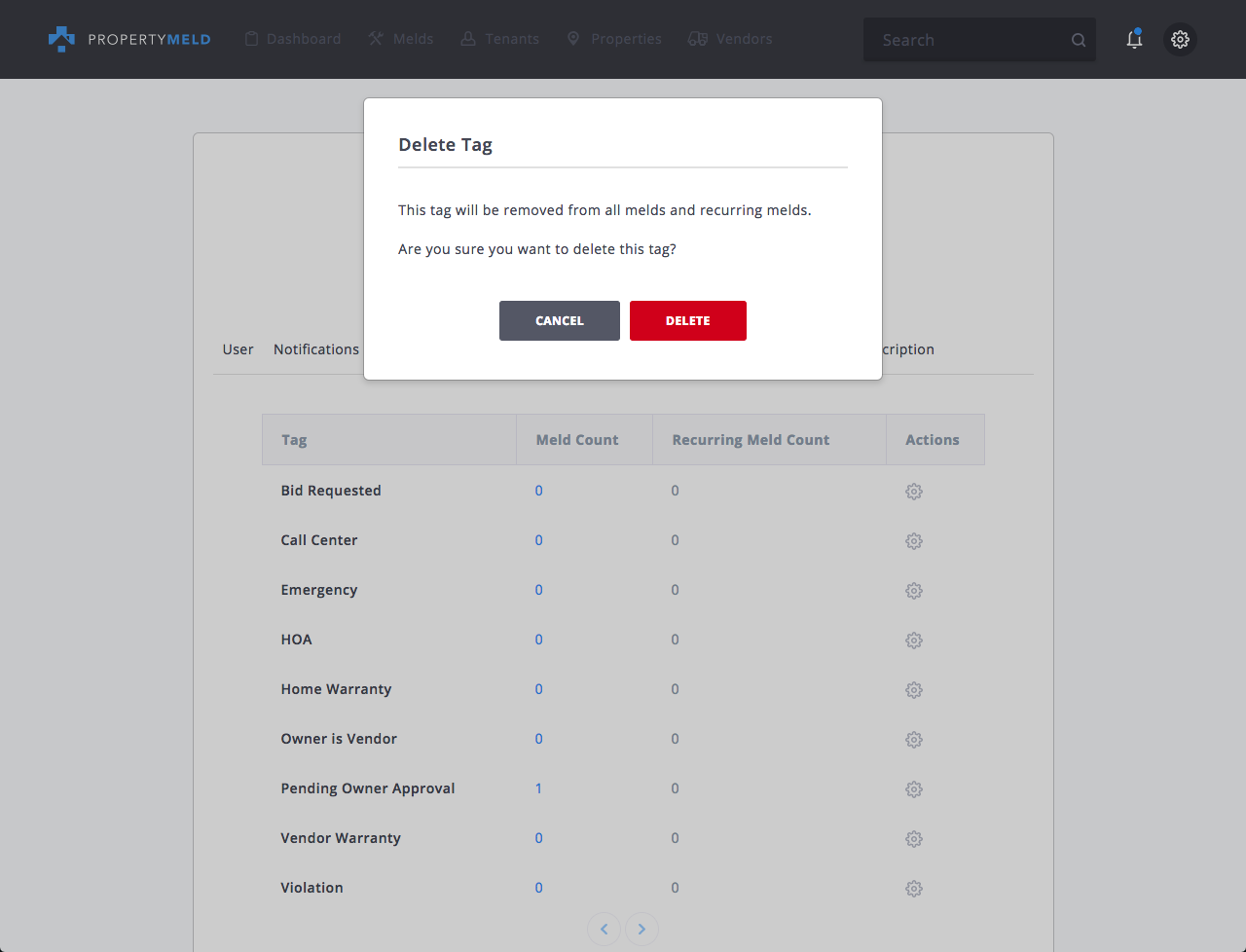Open the Dashboard menu
Screen dimensions: 1246x952
[x=292, y=39]
